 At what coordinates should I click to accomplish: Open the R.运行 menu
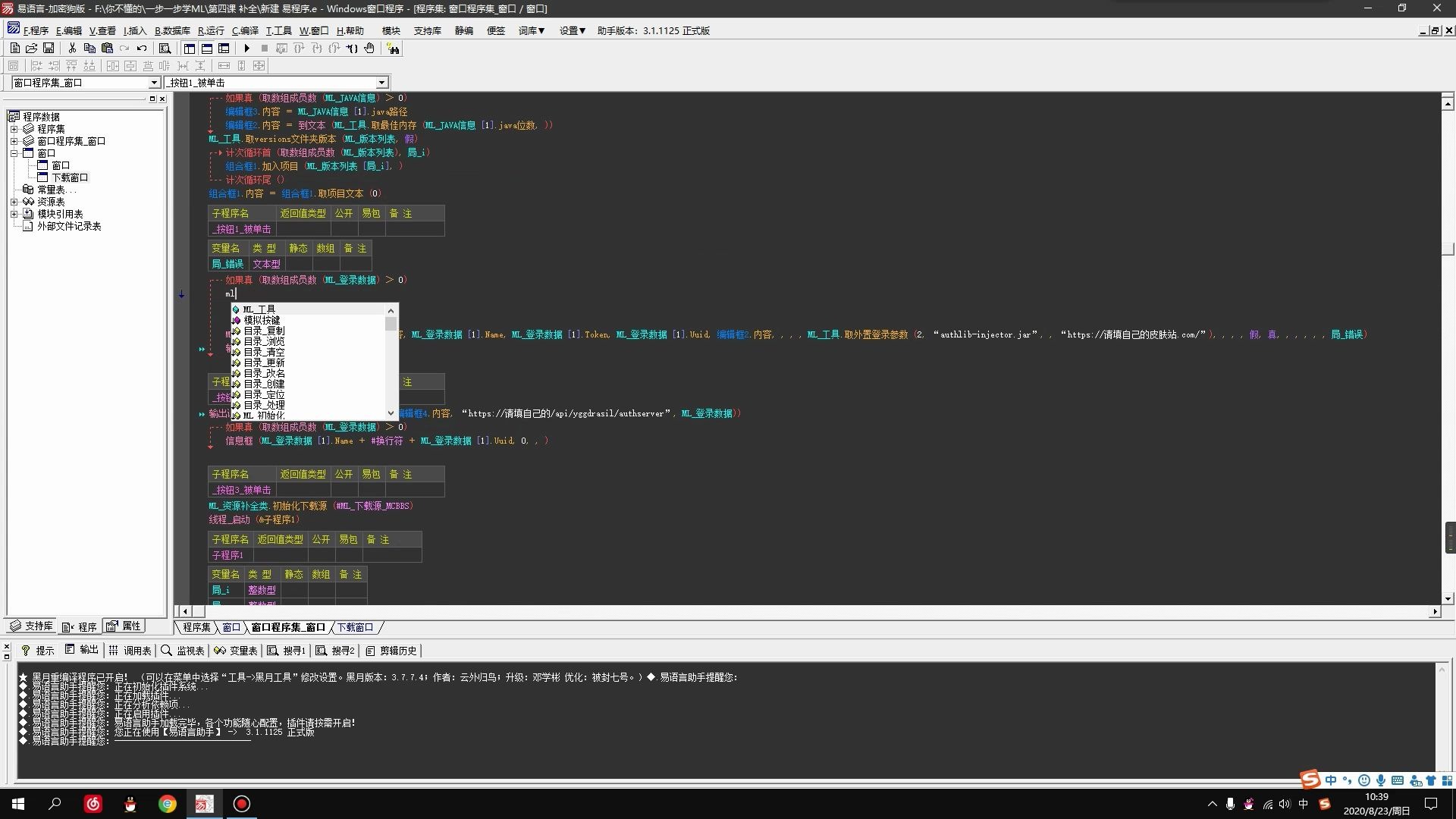coord(211,30)
